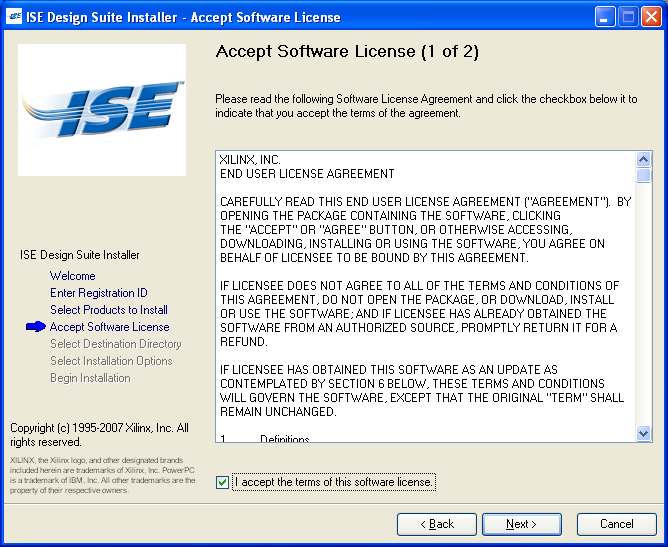The width and height of the screenshot is (668, 547).
Task: Click the Select Installation Options step
Action: pyautogui.click(x=111, y=361)
